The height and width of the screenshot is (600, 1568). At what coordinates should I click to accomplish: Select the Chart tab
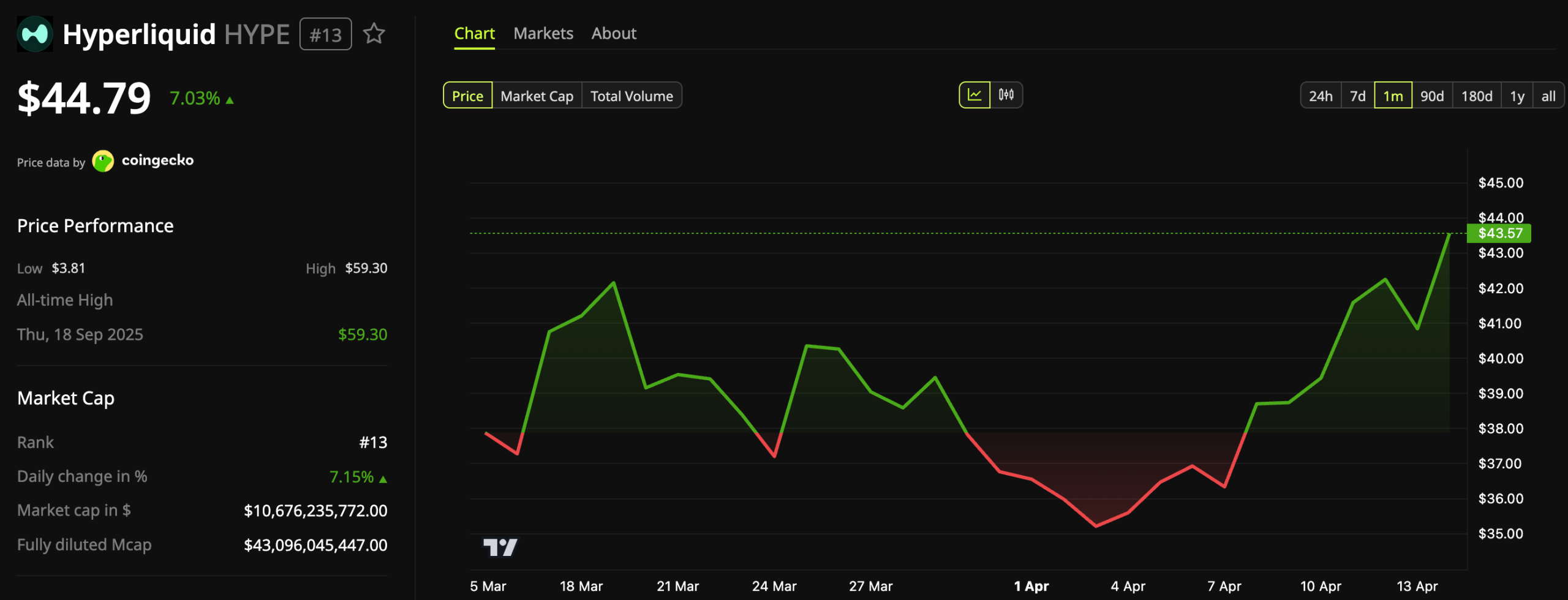click(474, 34)
